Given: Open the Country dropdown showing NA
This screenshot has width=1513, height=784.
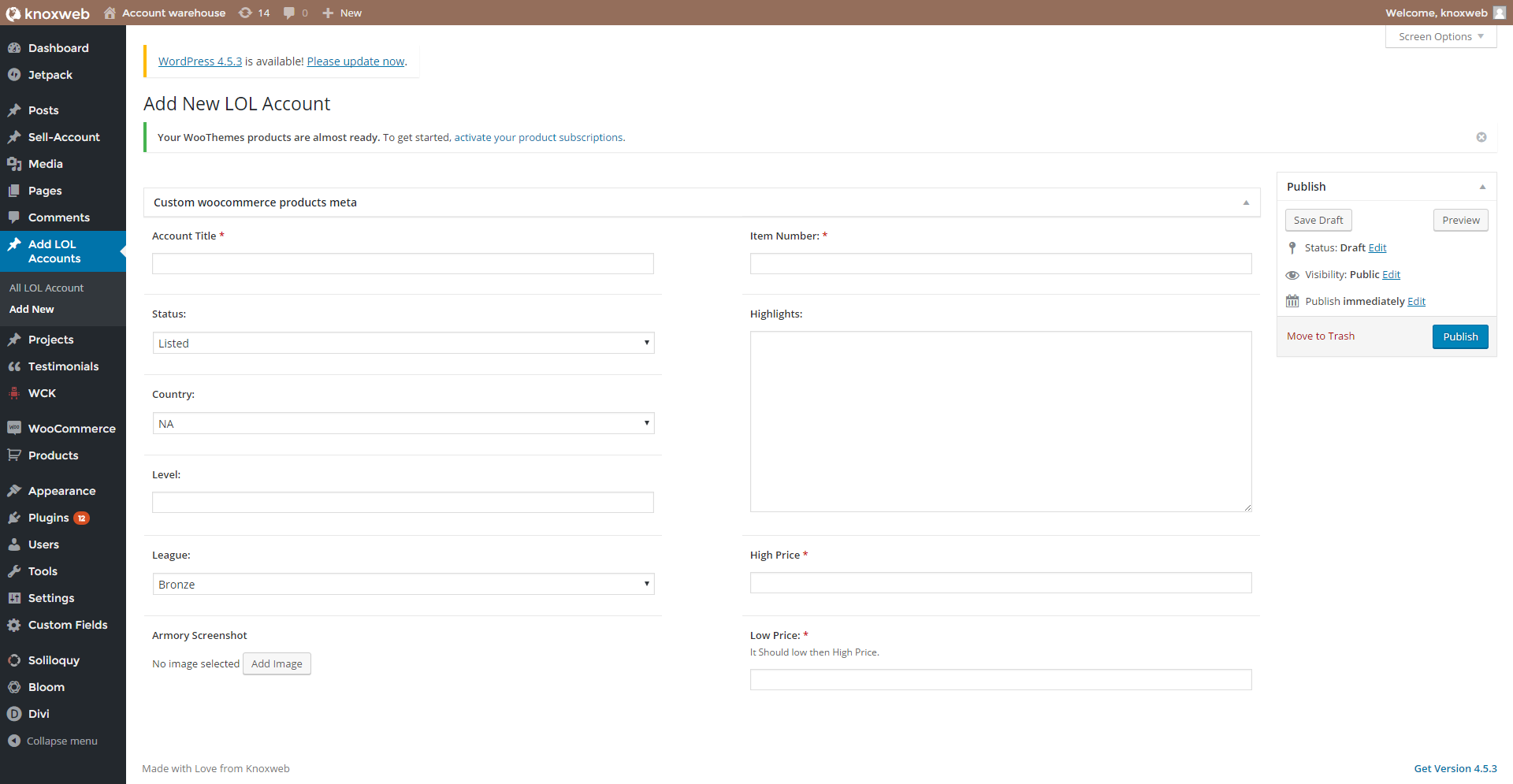Looking at the screenshot, I should [403, 423].
